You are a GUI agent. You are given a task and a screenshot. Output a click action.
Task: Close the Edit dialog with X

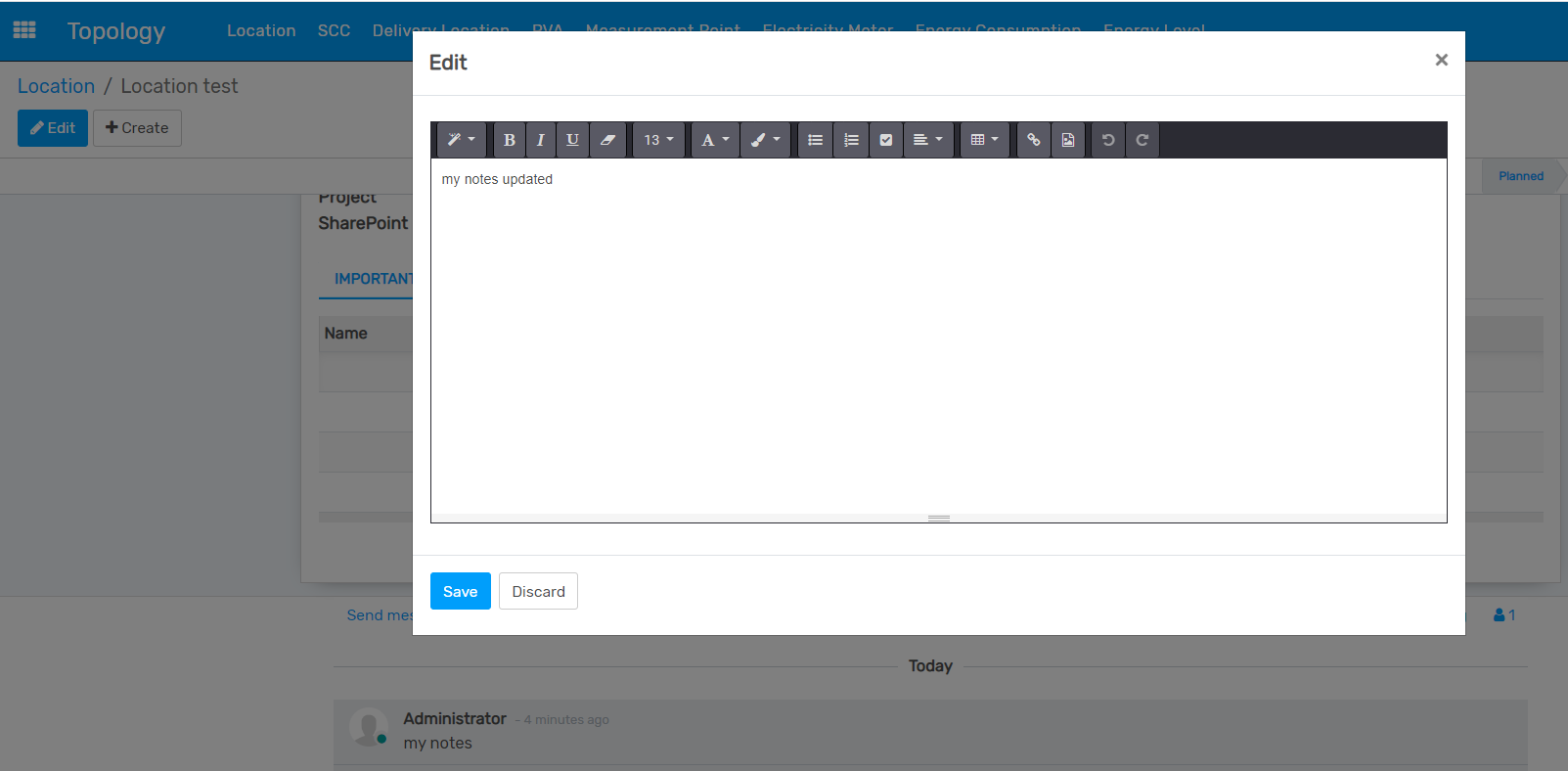(x=1441, y=60)
